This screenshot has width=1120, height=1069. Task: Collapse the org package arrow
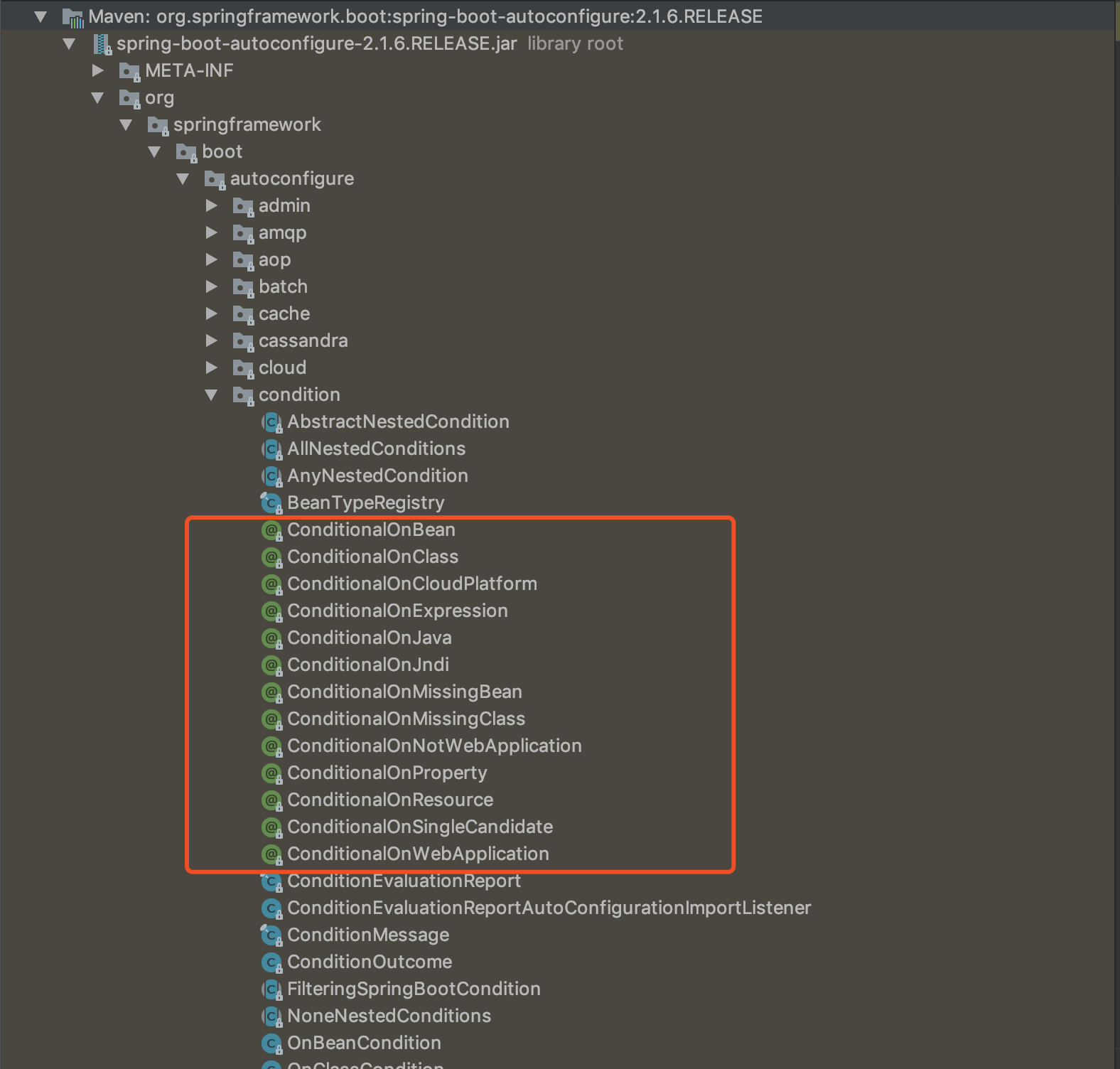(x=97, y=97)
